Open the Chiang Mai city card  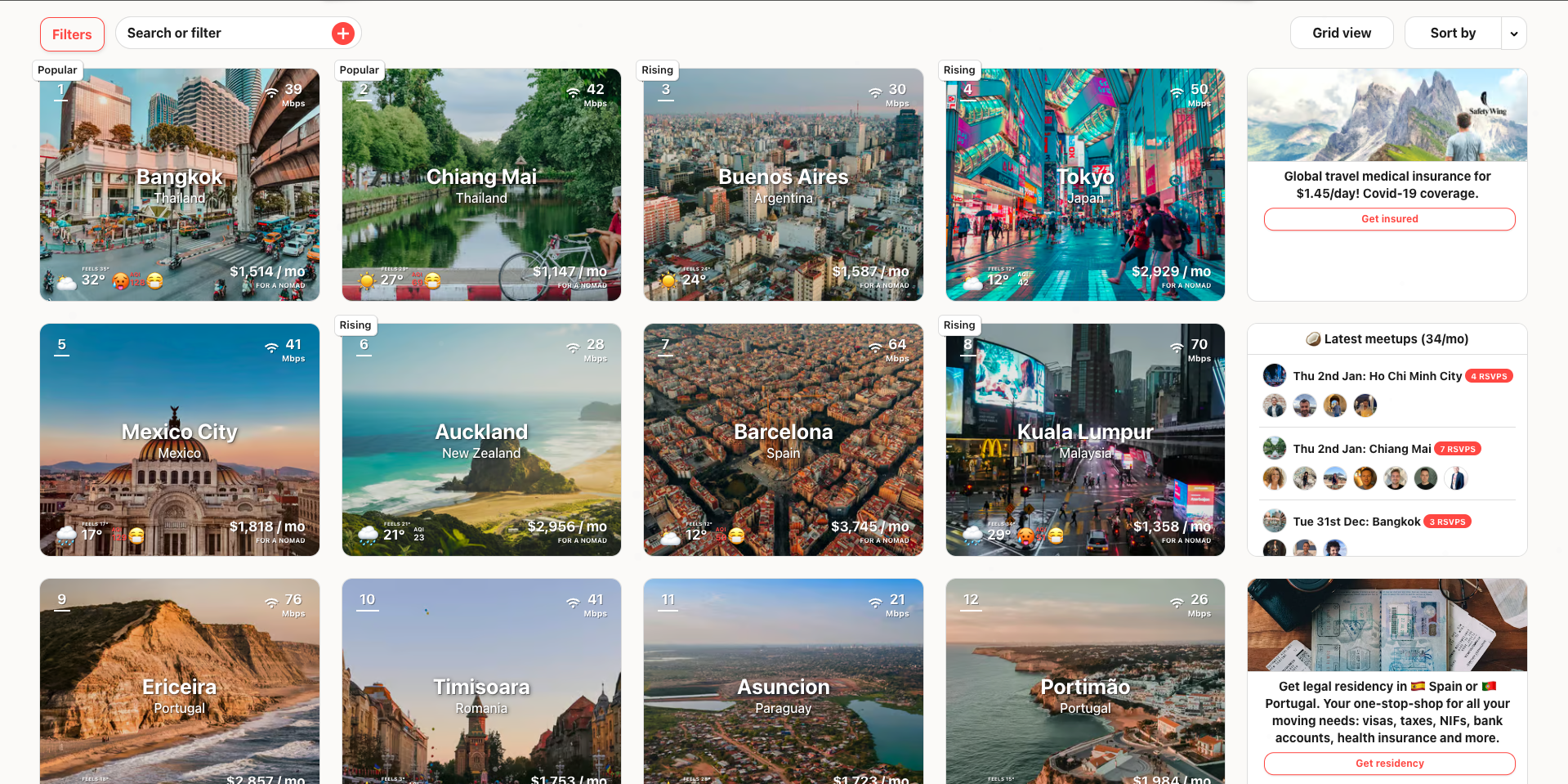coord(481,185)
